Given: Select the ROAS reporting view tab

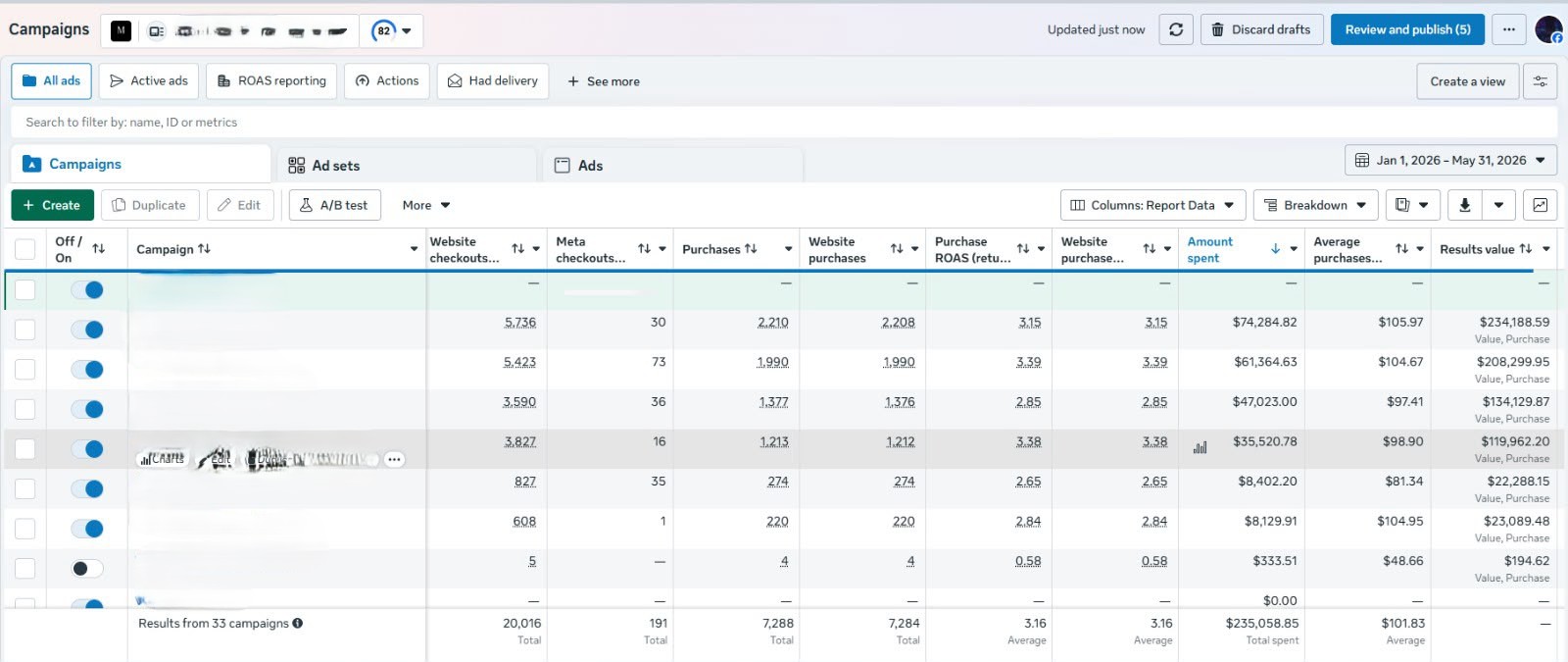Looking at the screenshot, I should pyautogui.click(x=272, y=81).
